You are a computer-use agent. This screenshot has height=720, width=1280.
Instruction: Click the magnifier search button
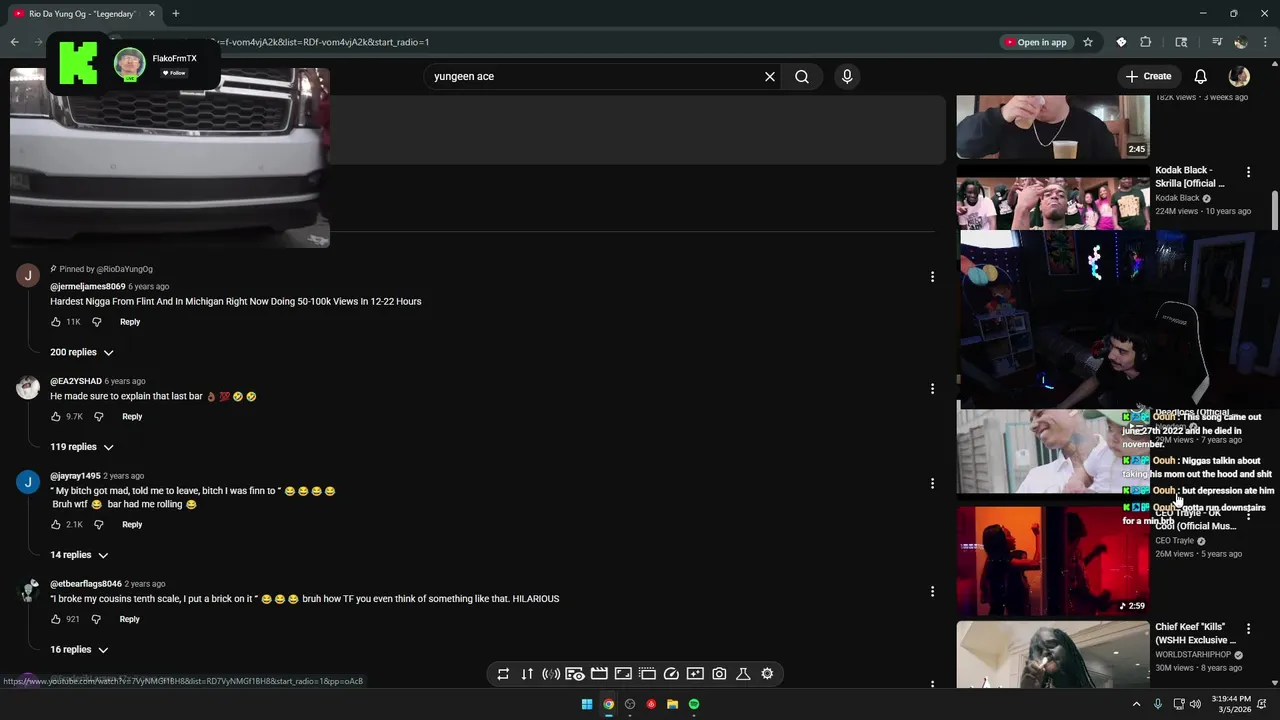802,76
